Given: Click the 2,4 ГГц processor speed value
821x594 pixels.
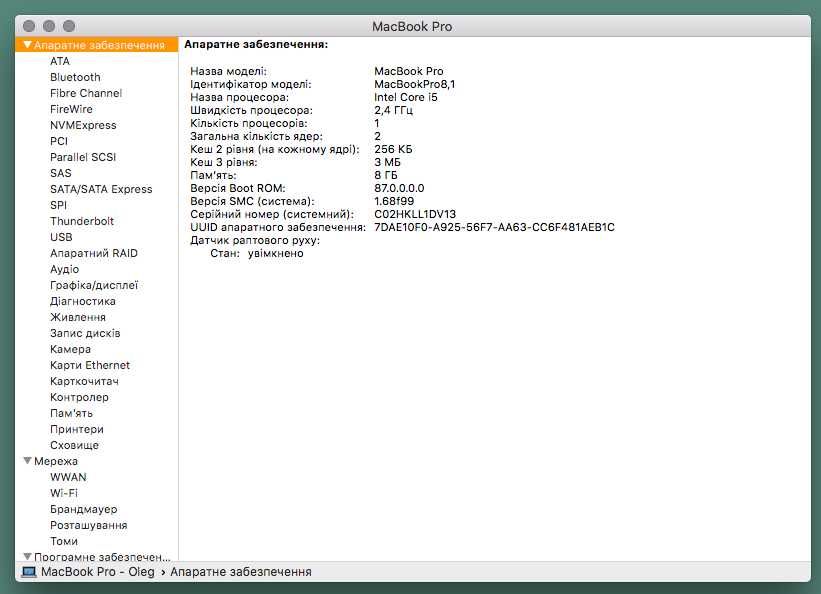Looking at the screenshot, I should click(x=393, y=110).
